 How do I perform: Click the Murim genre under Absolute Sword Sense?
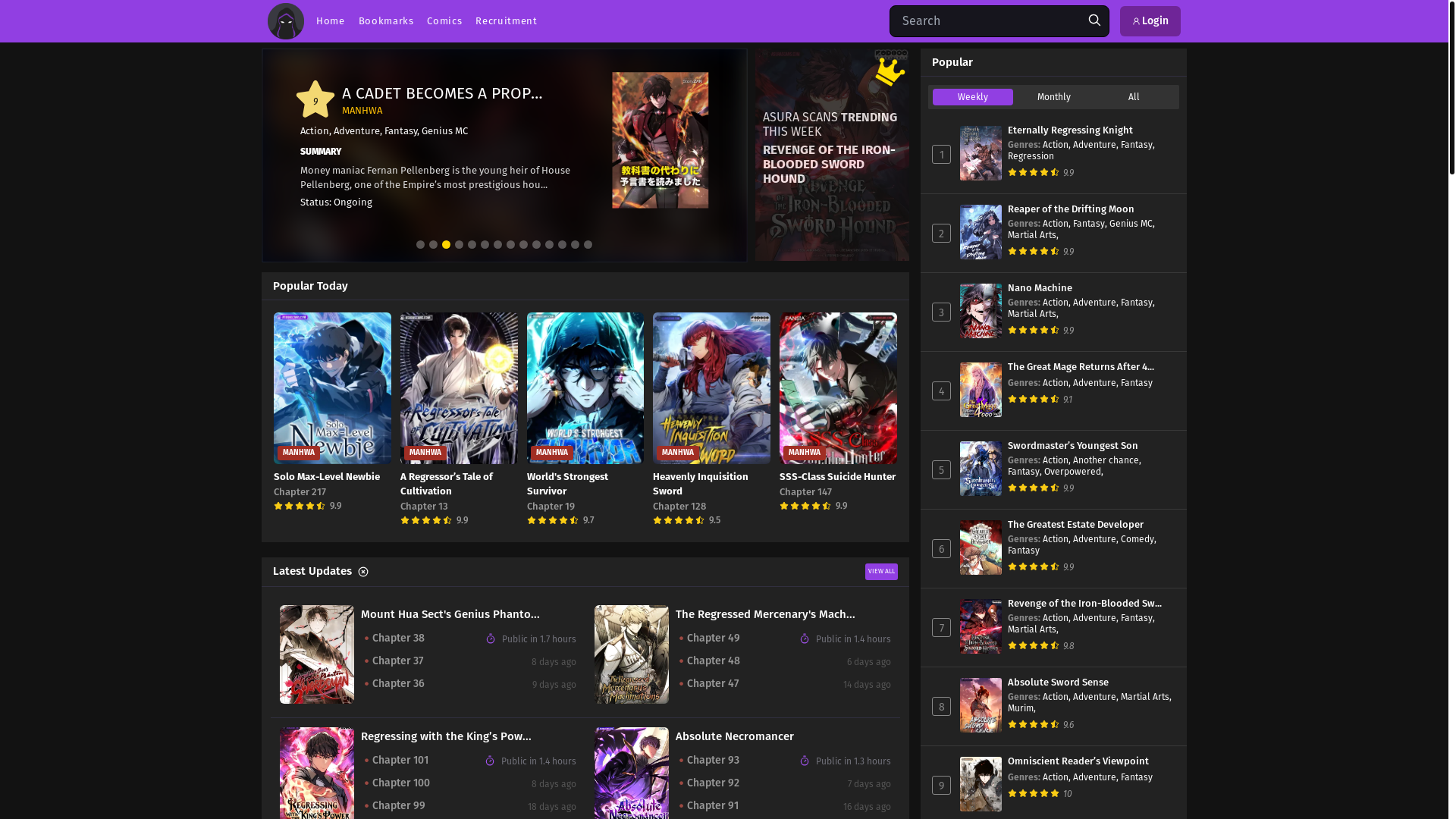[1021, 708]
